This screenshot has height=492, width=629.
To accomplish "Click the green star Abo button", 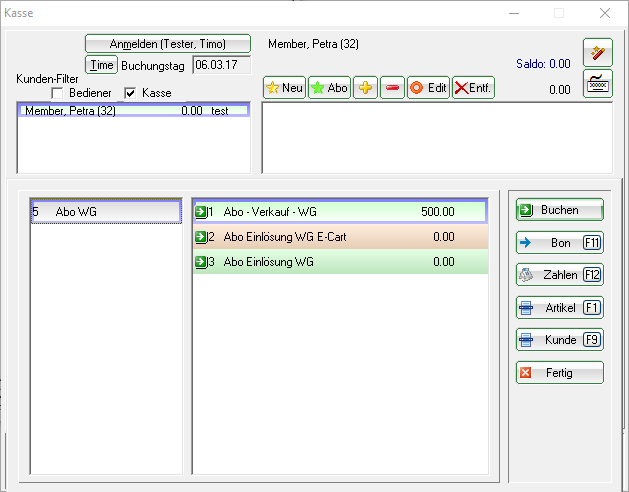I will click(x=329, y=87).
